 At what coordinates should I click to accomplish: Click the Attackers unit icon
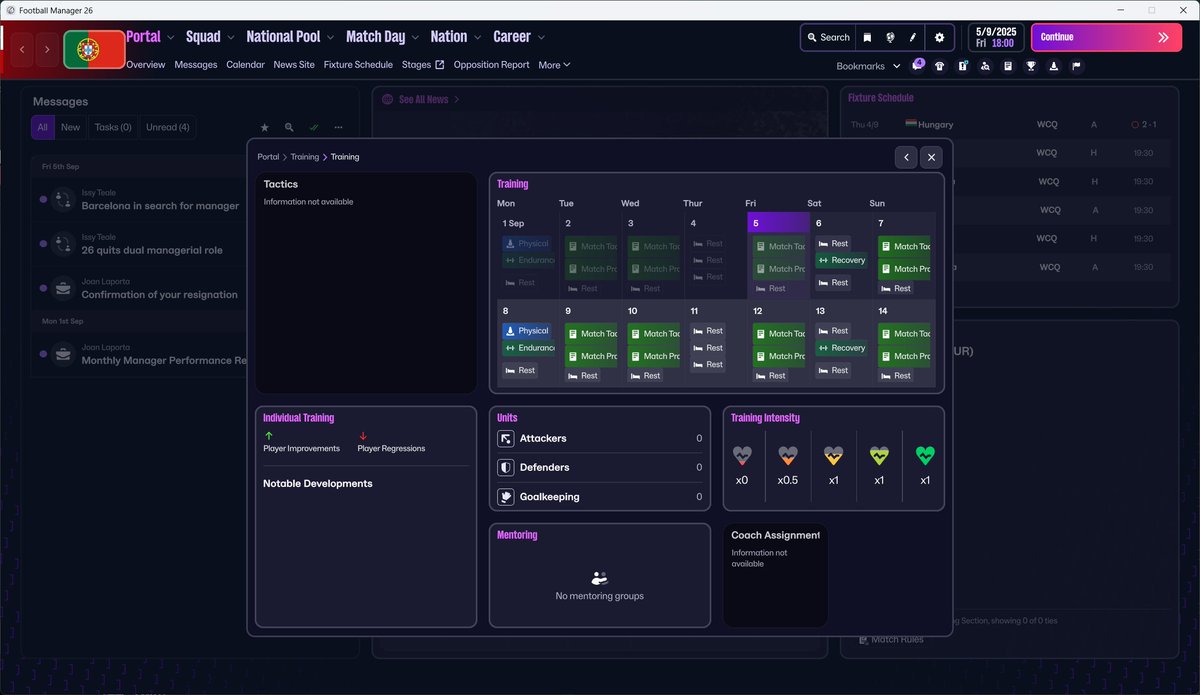tap(506, 438)
